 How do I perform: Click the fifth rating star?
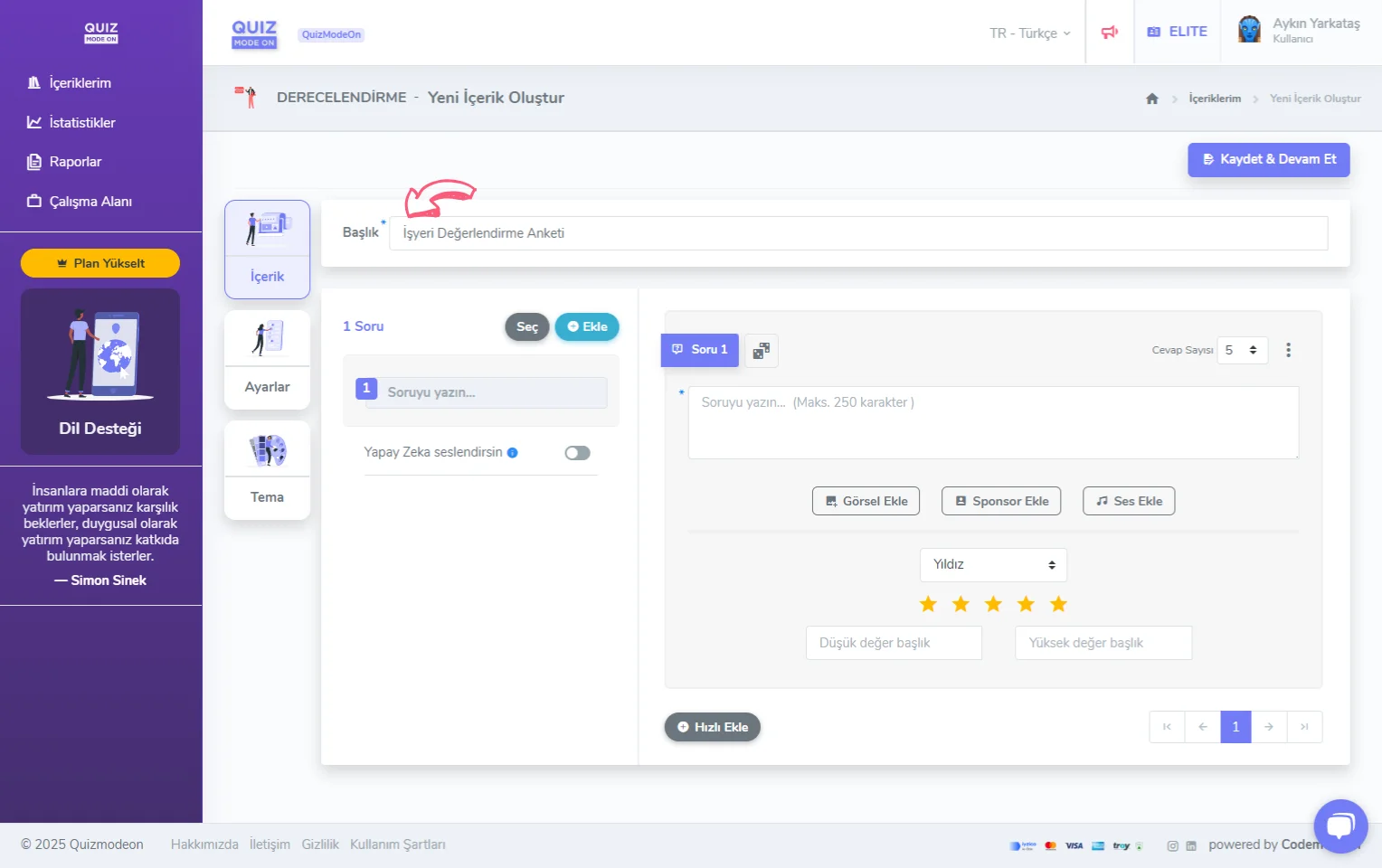point(1058,604)
